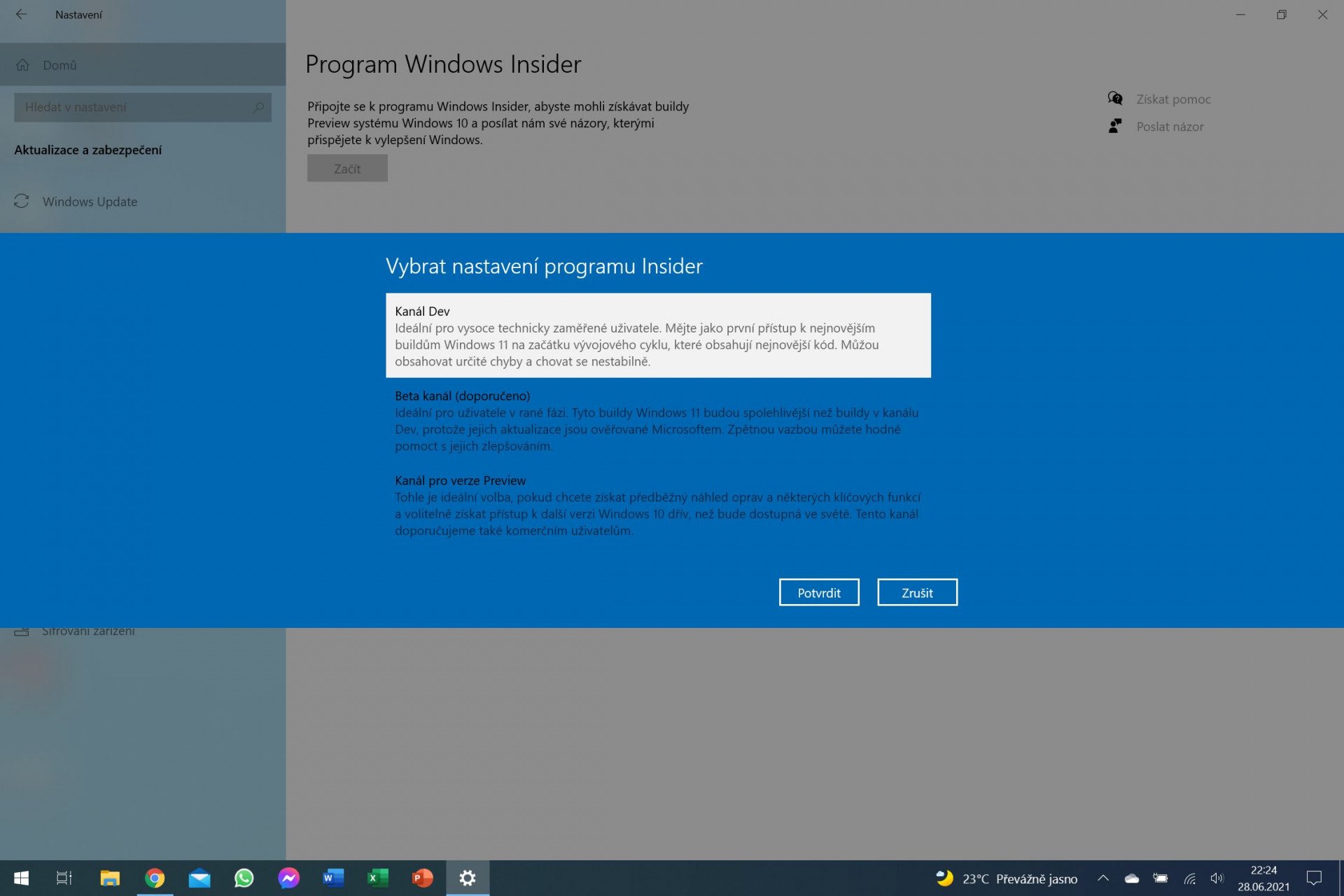Image resolution: width=1344 pixels, height=896 pixels.
Task: Click the search magnifier icon
Action: pos(258,107)
